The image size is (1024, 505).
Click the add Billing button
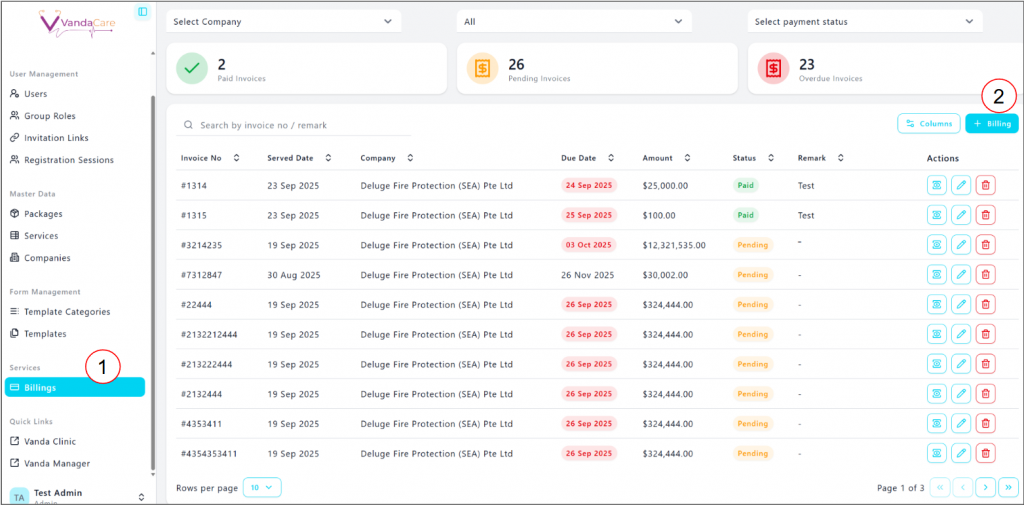click(992, 124)
